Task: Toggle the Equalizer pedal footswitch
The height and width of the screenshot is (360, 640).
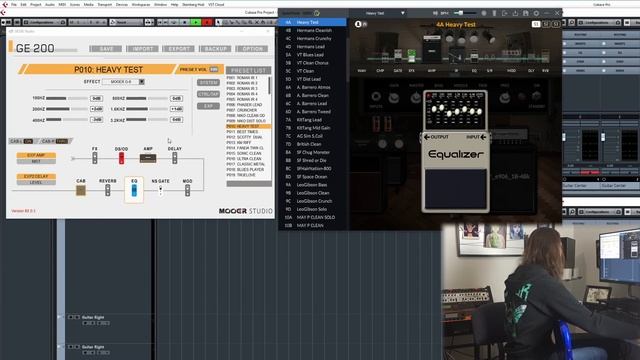Action: click(x=456, y=189)
